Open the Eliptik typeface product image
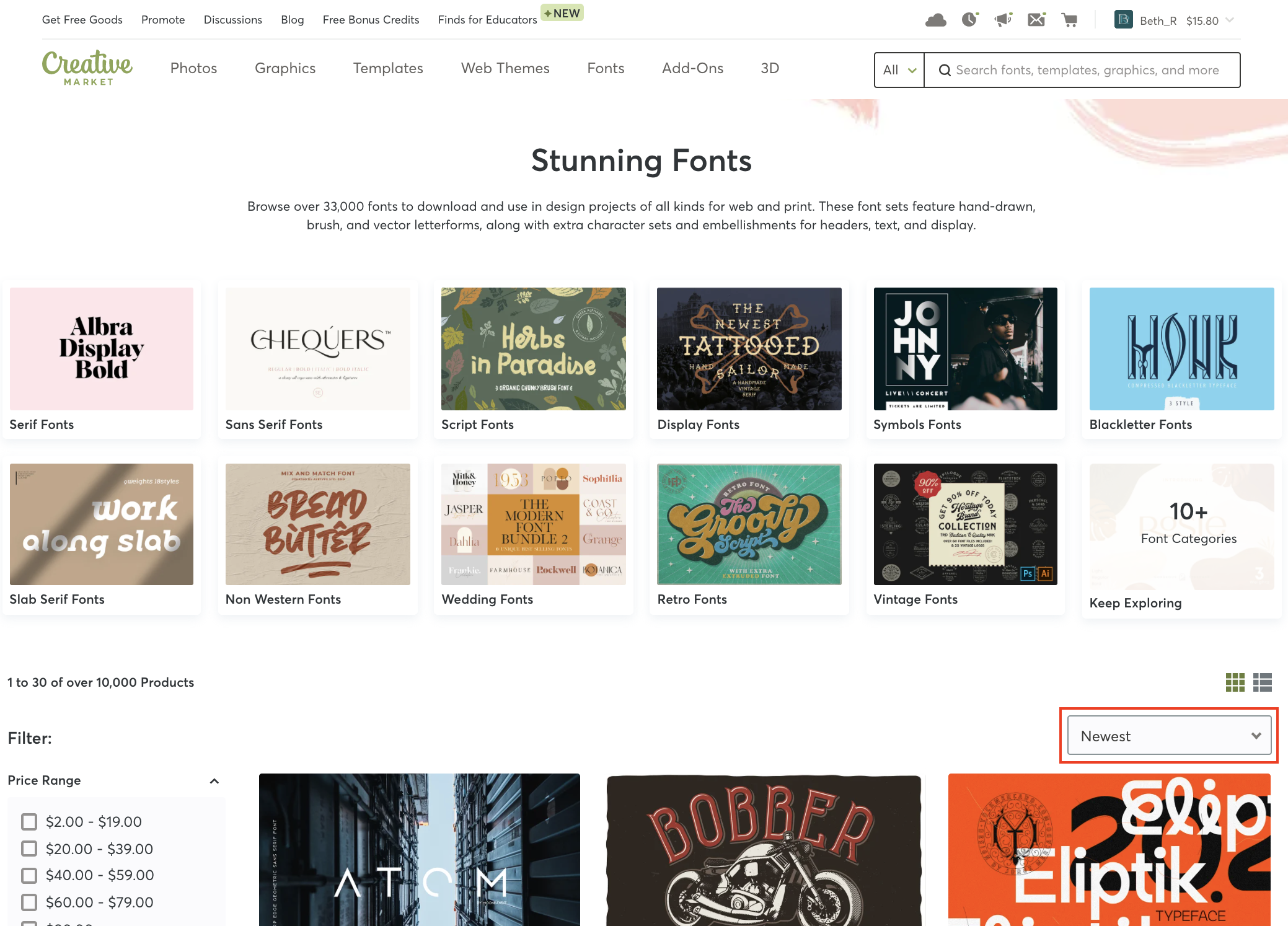Image resolution: width=1288 pixels, height=926 pixels. (x=1109, y=850)
